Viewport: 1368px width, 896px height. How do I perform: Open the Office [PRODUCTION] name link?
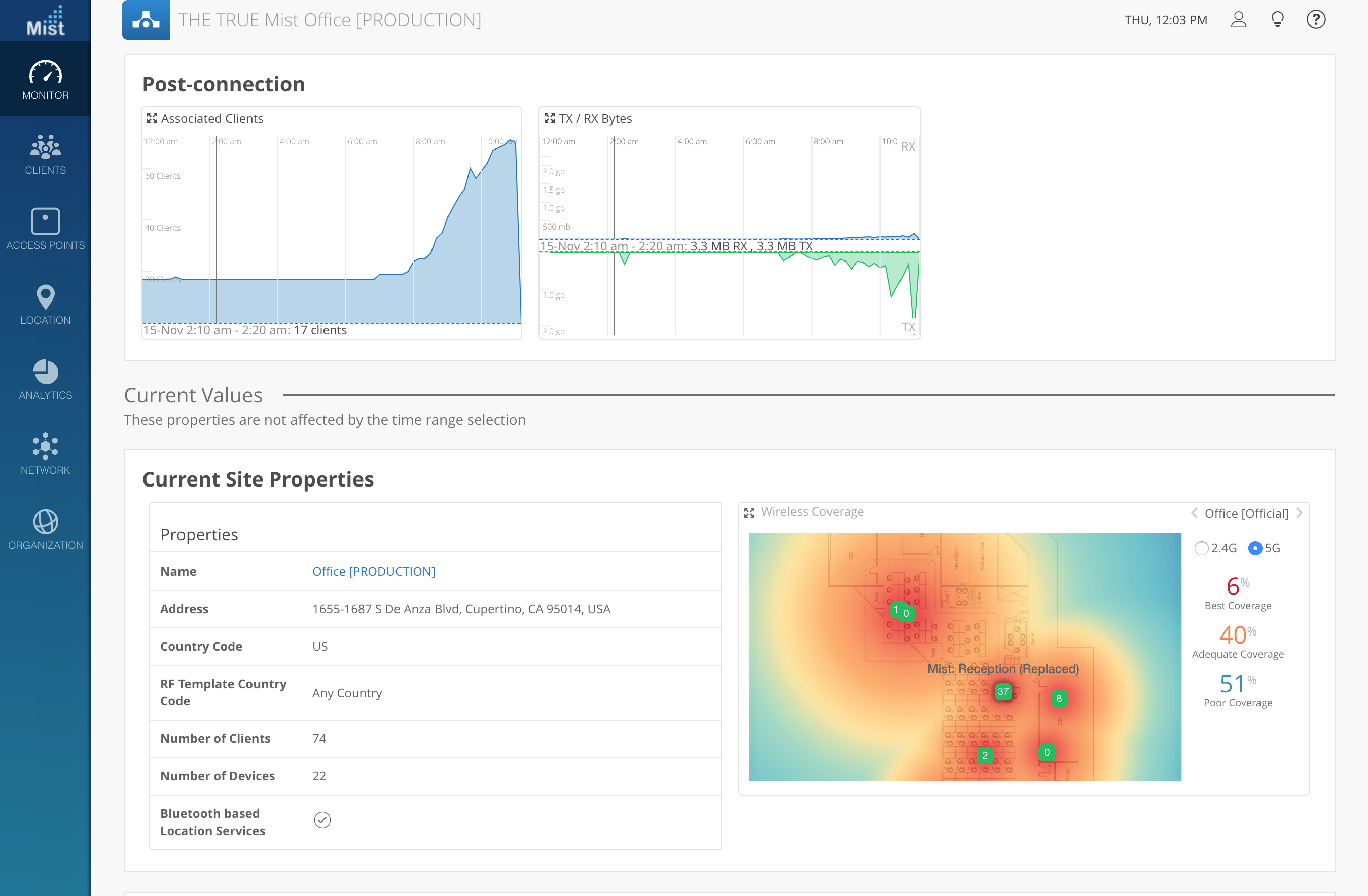coord(374,572)
